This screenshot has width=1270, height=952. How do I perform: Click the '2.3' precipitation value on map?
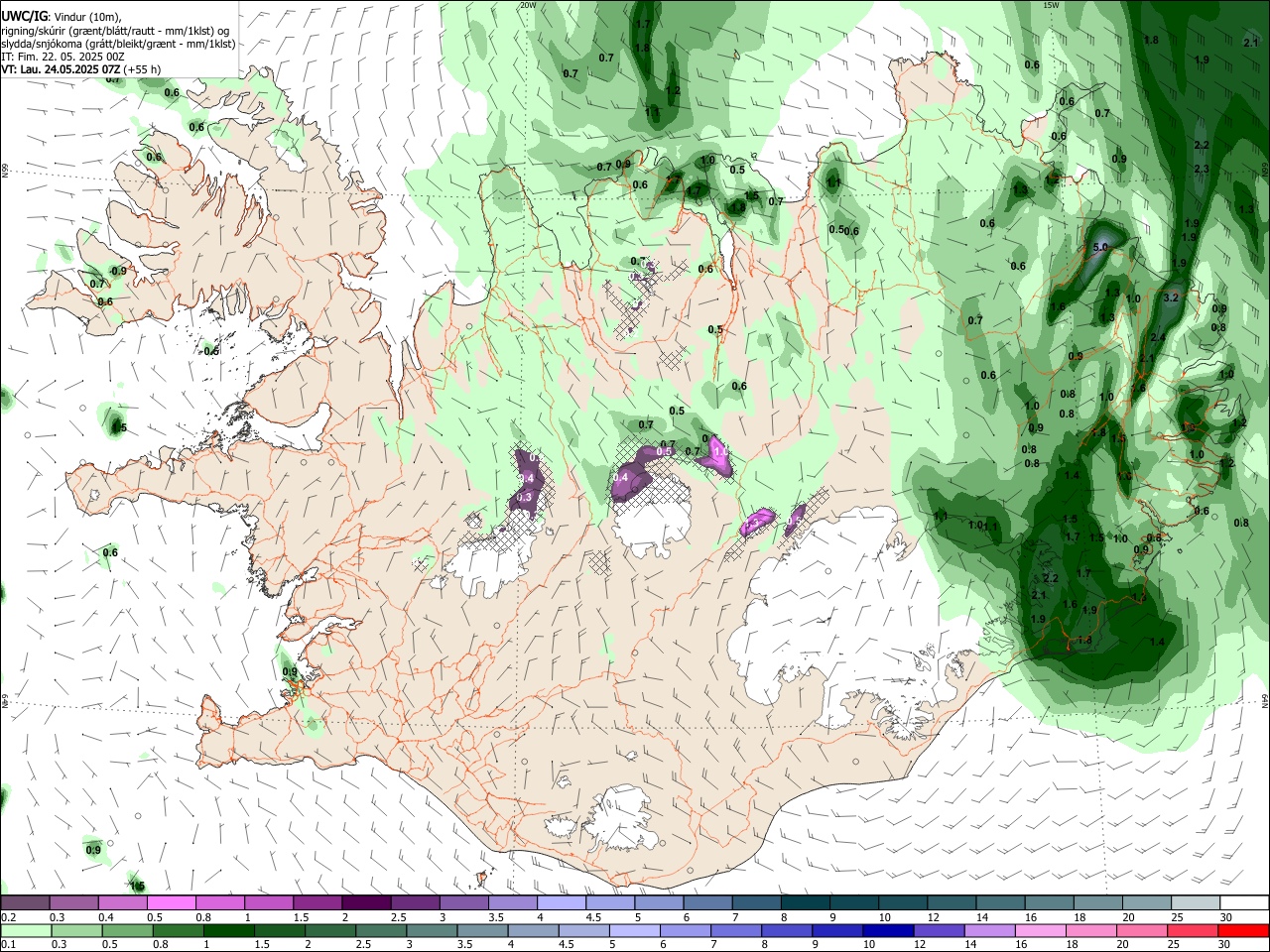[x=1202, y=170]
